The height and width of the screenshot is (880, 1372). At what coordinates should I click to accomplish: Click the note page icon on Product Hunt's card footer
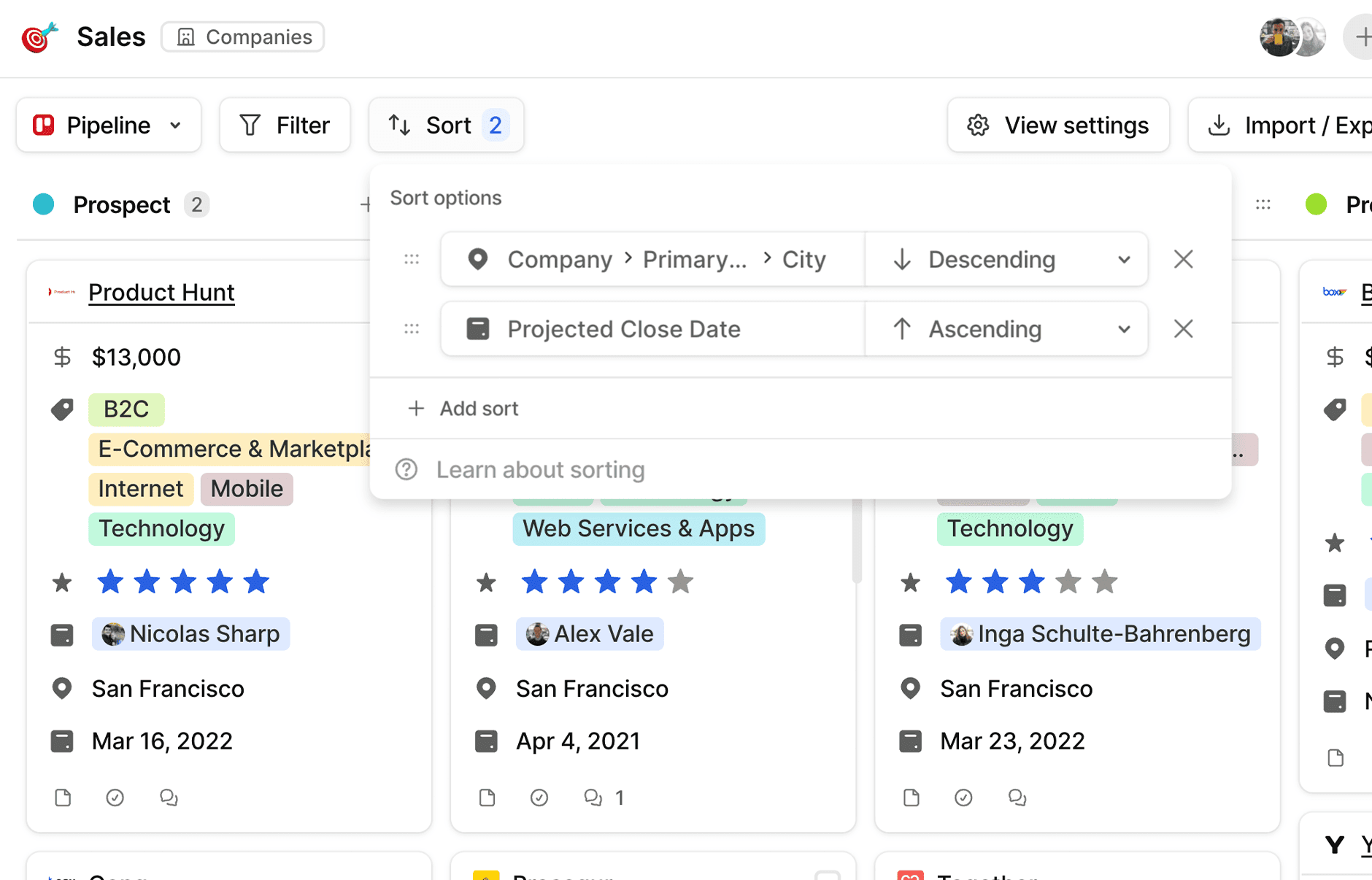coord(63,798)
